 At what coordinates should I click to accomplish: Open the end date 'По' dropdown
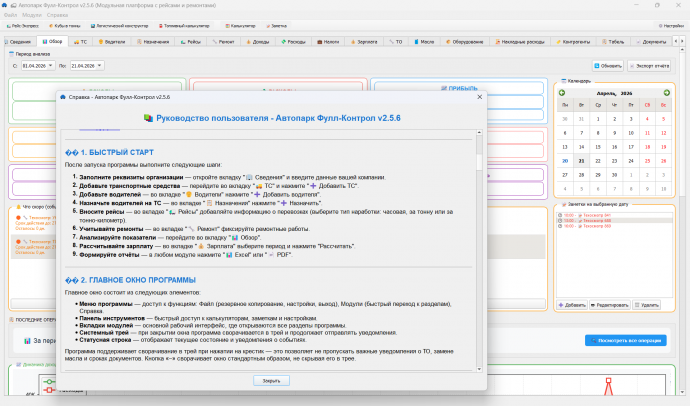[x=100, y=66]
